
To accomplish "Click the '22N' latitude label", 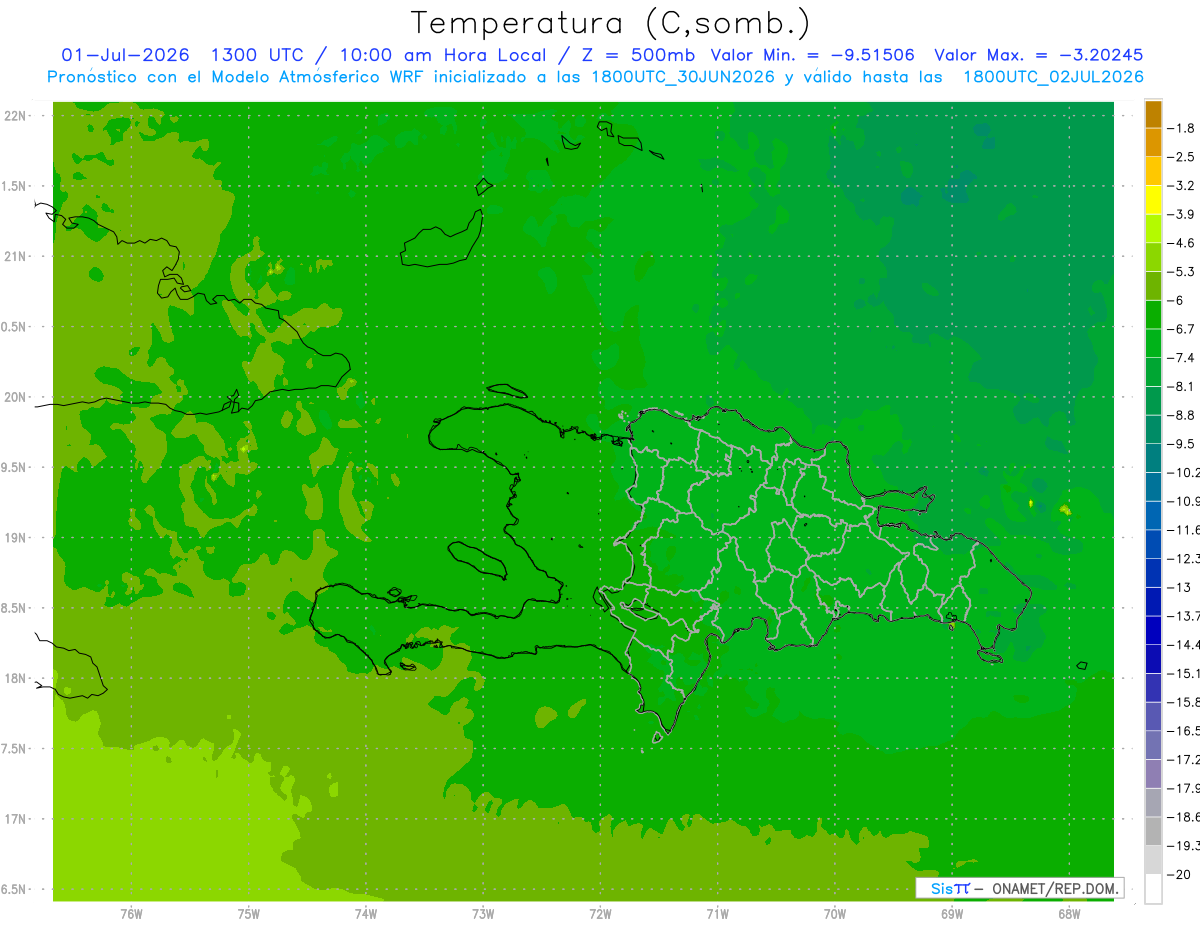I will [15, 116].
